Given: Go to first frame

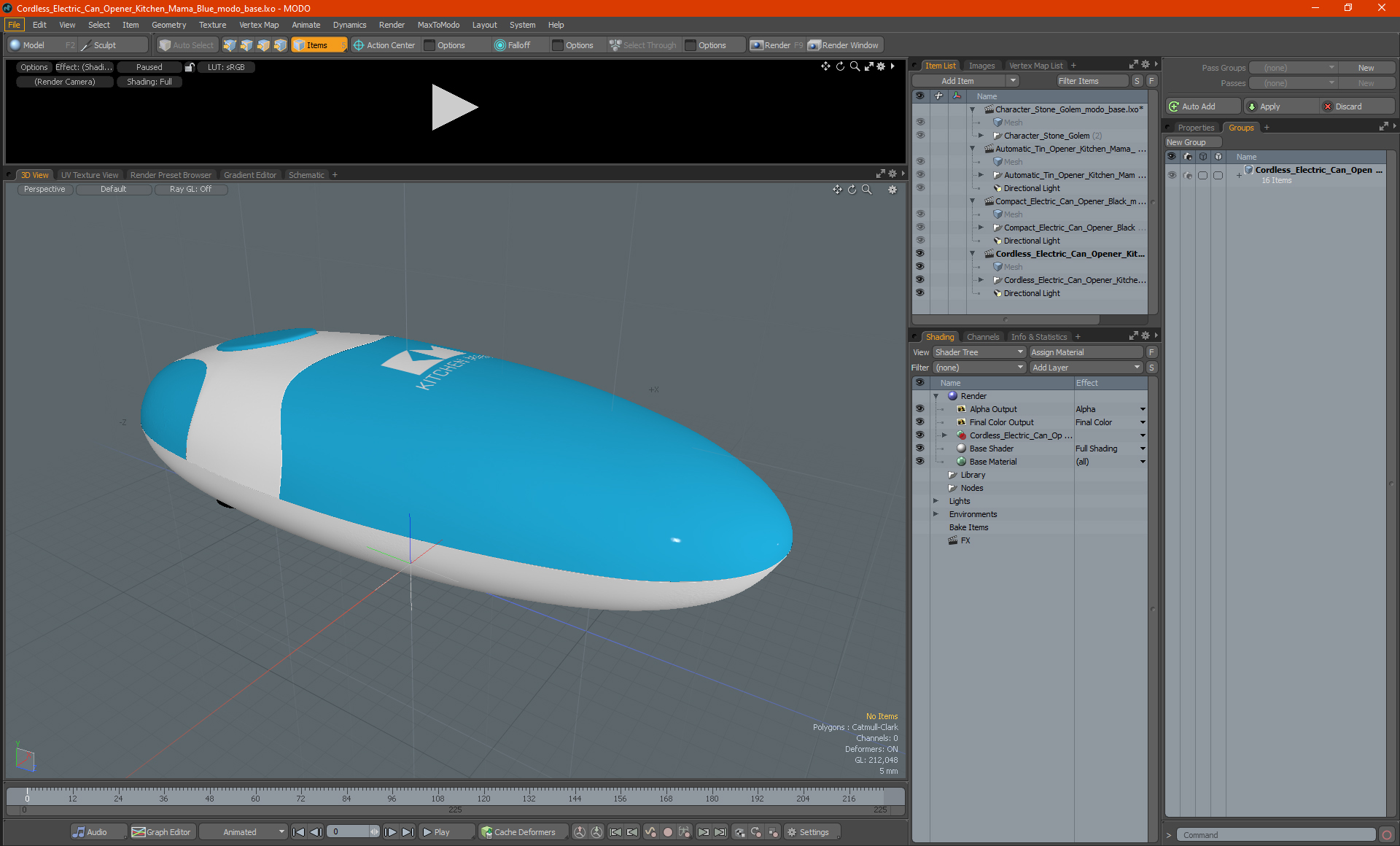Looking at the screenshot, I should pyautogui.click(x=299, y=832).
